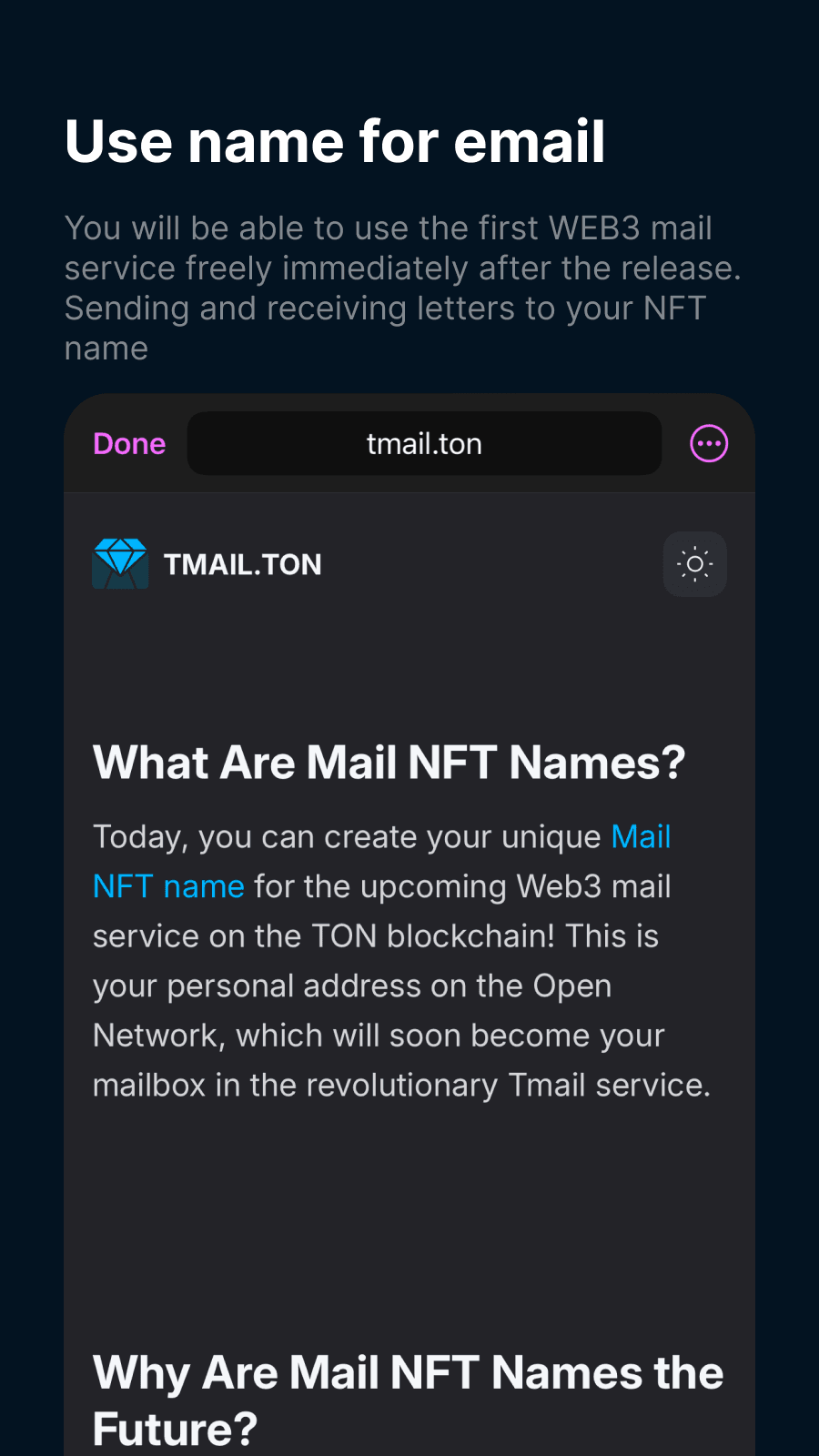
Task: Click blue 'Mail' link after 'unique'
Action: 641,837
